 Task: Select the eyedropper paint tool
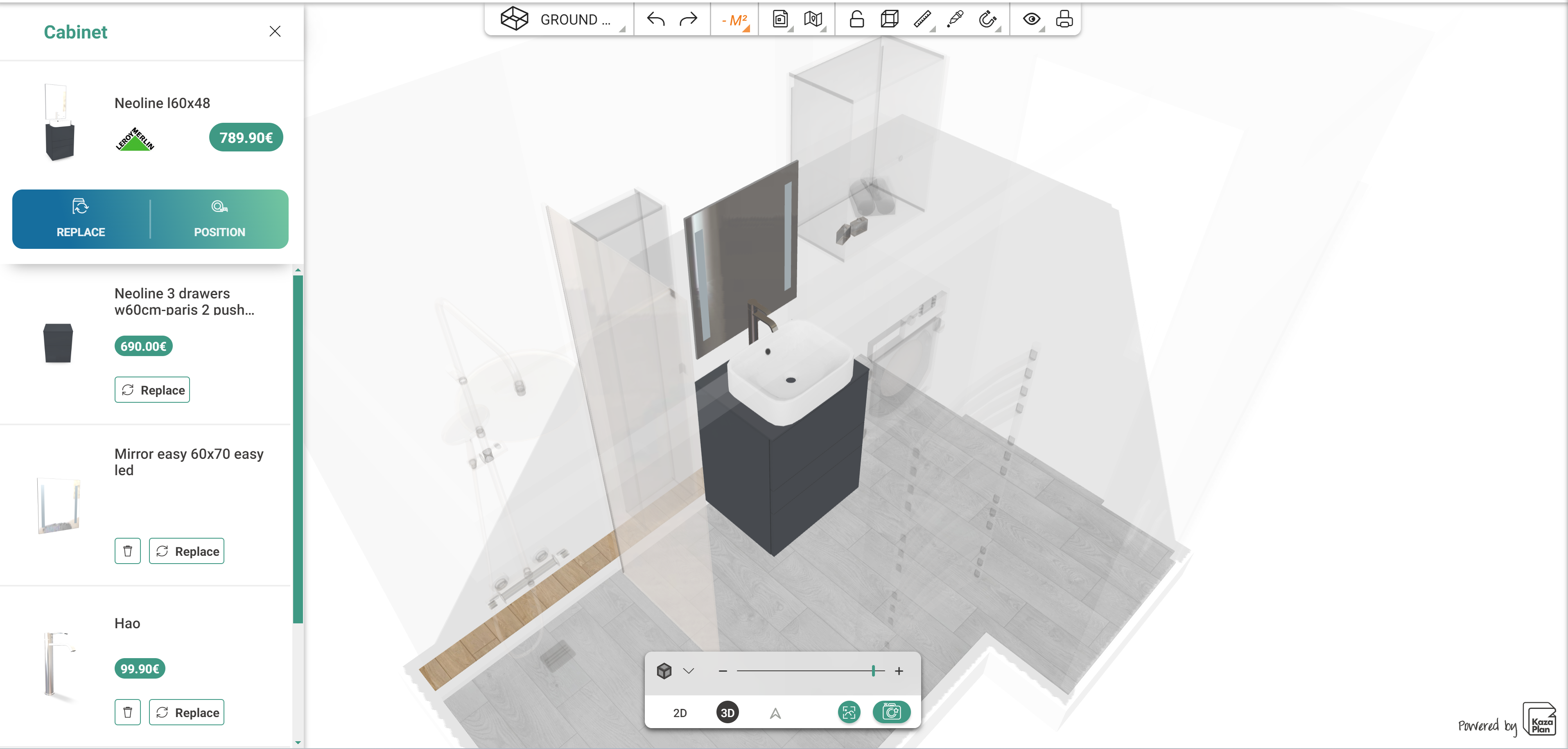point(955,20)
